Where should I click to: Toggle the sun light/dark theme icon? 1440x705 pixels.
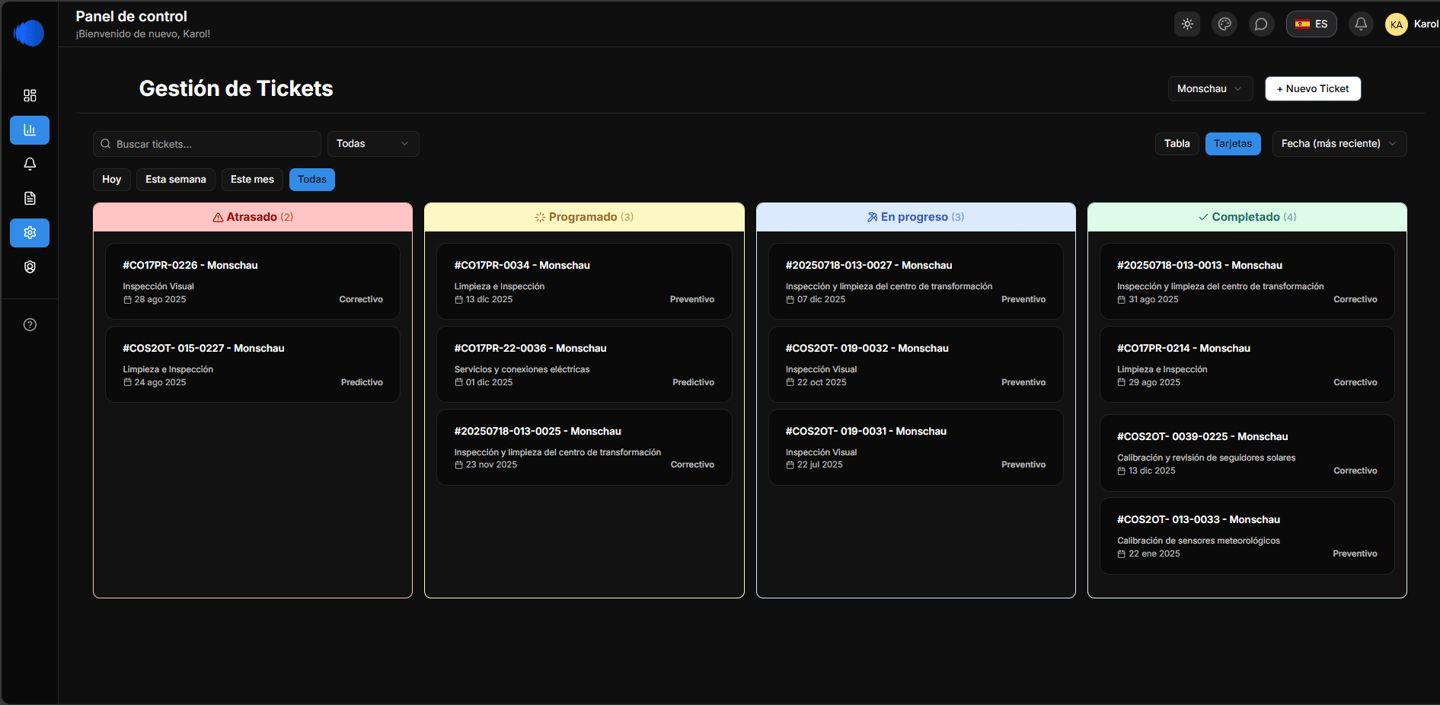1187,24
